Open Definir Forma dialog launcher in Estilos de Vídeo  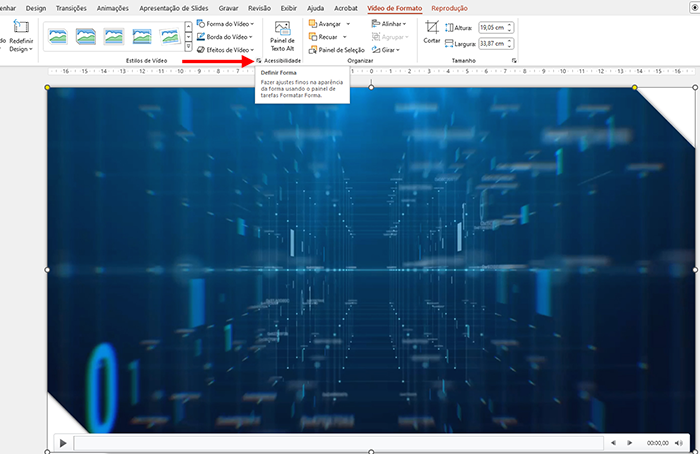[x=258, y=61]
